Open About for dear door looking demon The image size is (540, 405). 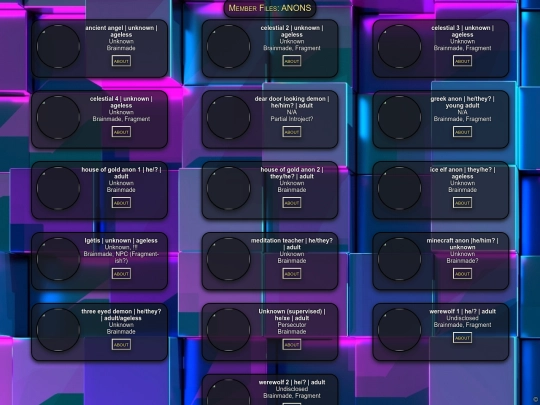[292, 132]
